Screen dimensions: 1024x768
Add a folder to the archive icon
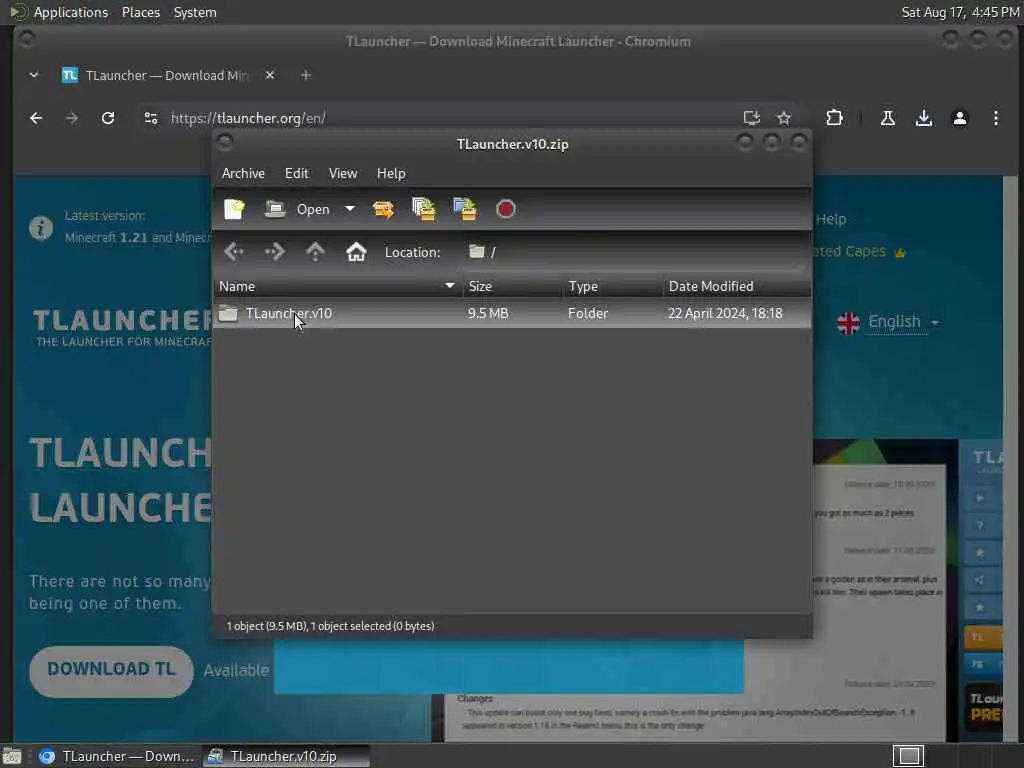[465, 210]
